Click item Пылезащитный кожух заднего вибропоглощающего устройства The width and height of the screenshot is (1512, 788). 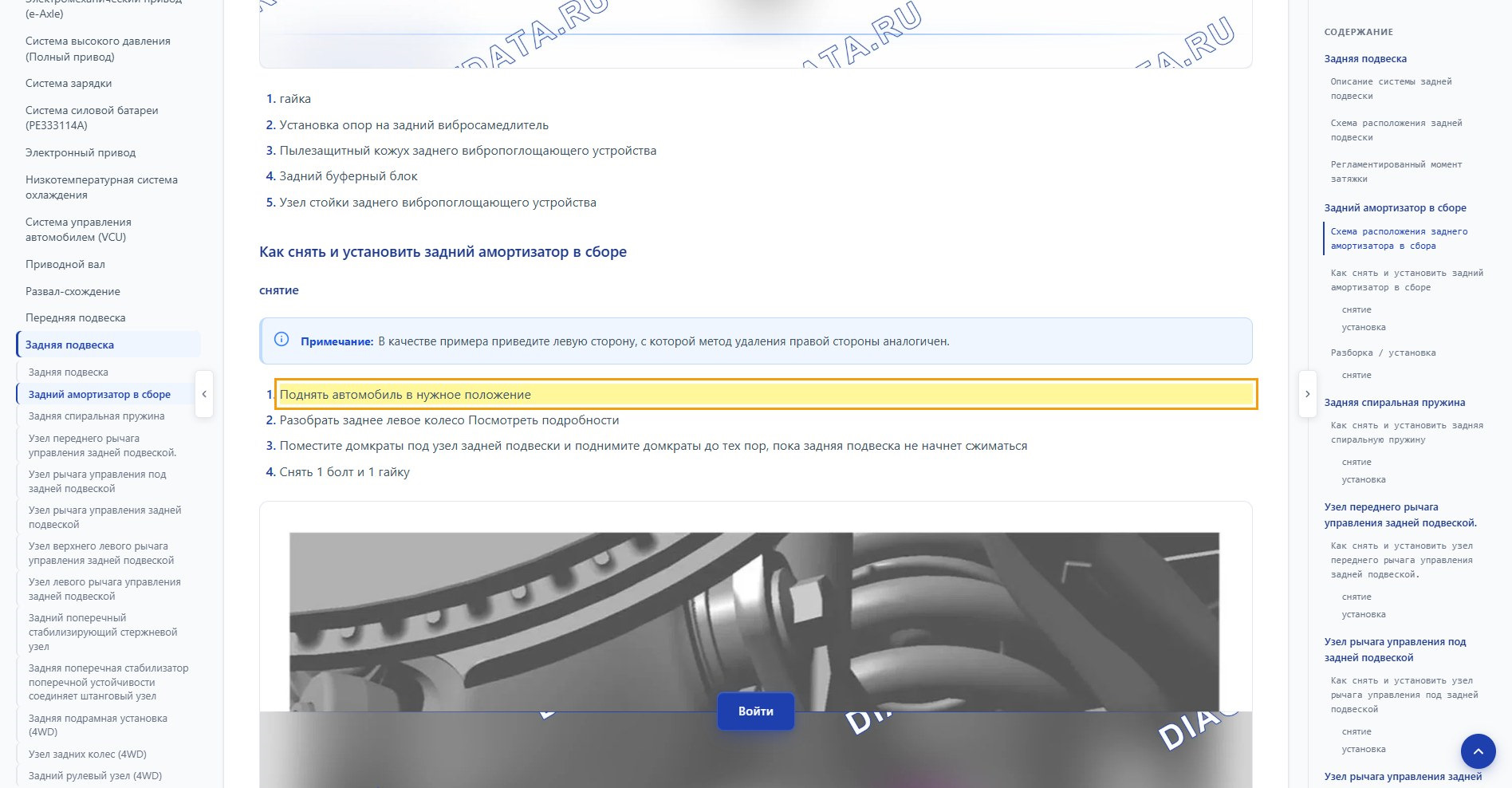point(468,150)
